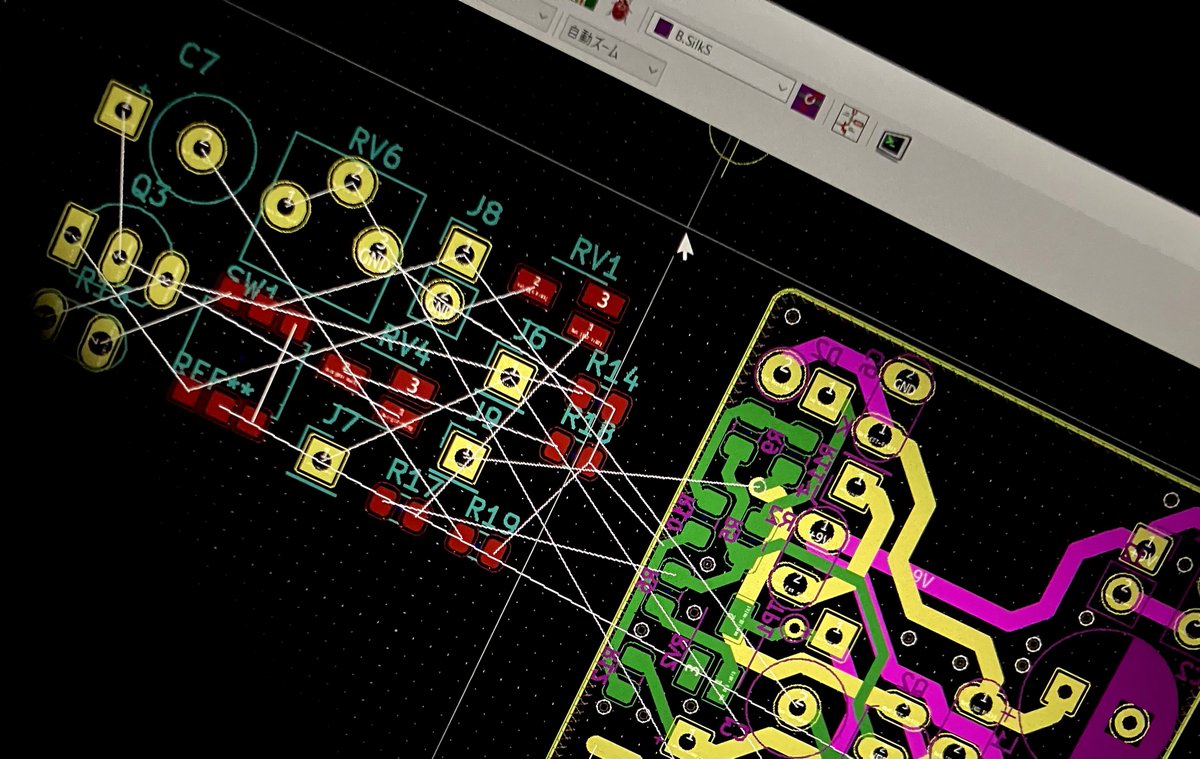Click the layer pair selection icon
This screenshot has width=1200, height=759.
809,100
